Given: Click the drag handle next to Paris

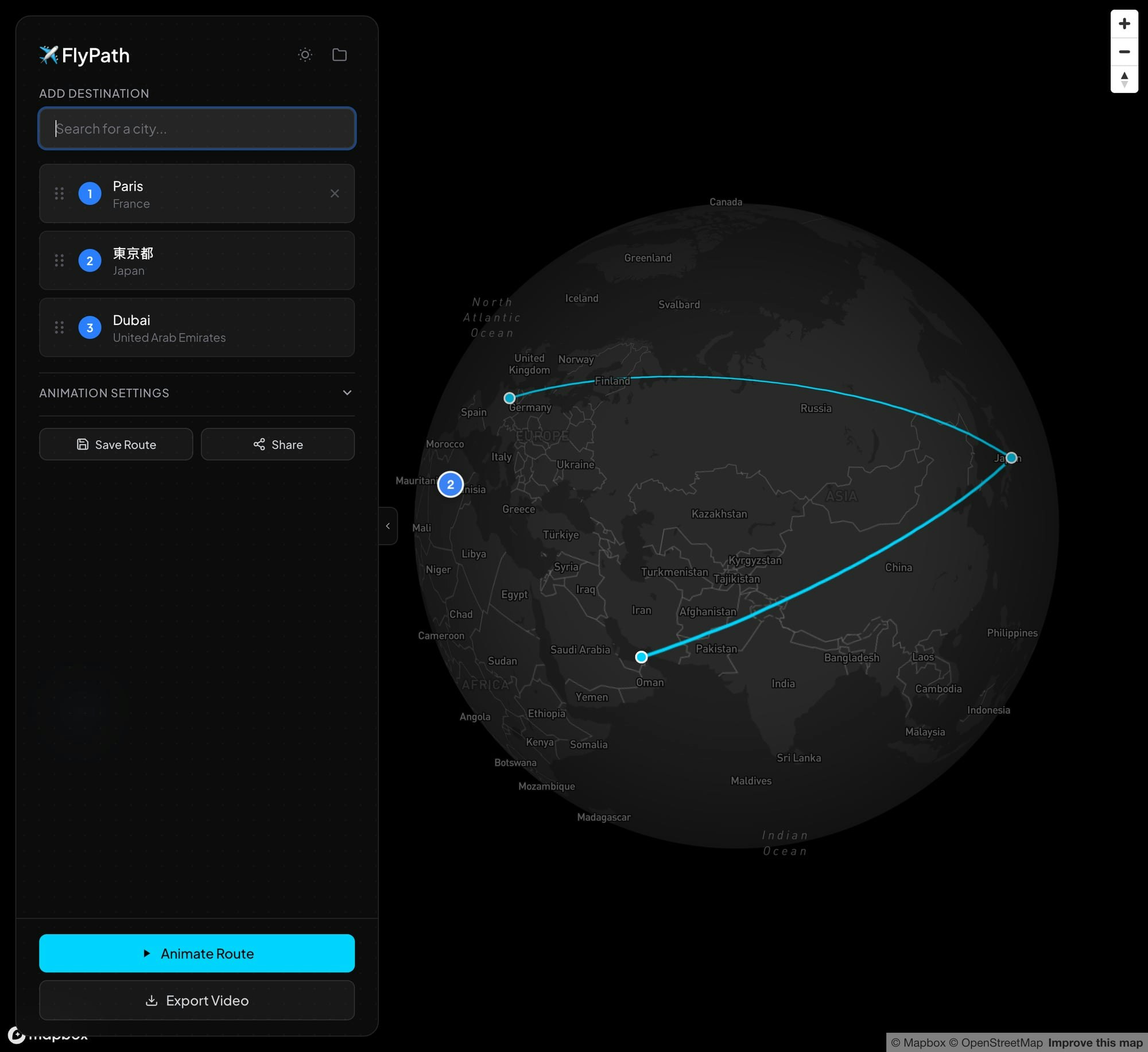Looking at the screenshot, I should 59,194.
